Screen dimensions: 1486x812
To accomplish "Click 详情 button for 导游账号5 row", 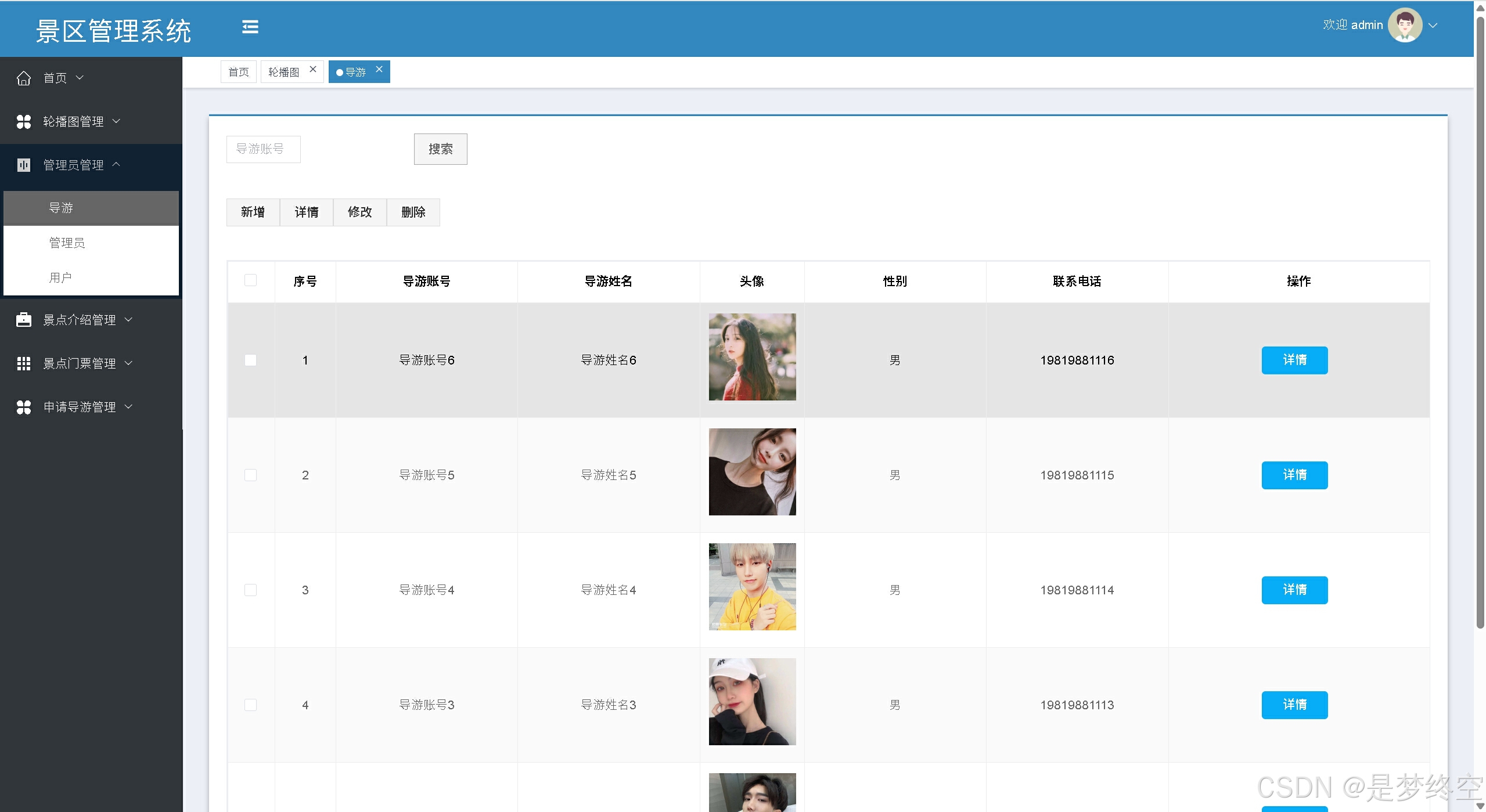I will 1294,475.
